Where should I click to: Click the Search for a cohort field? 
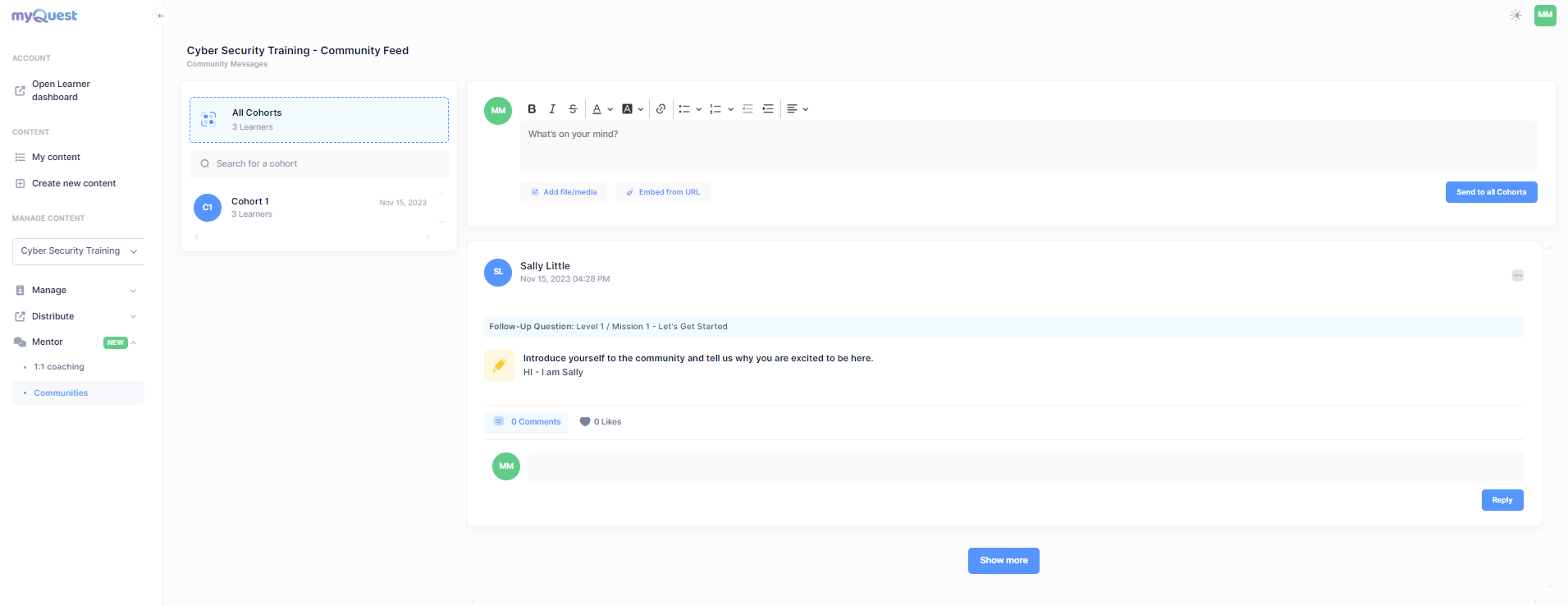(x=320, y=164)
